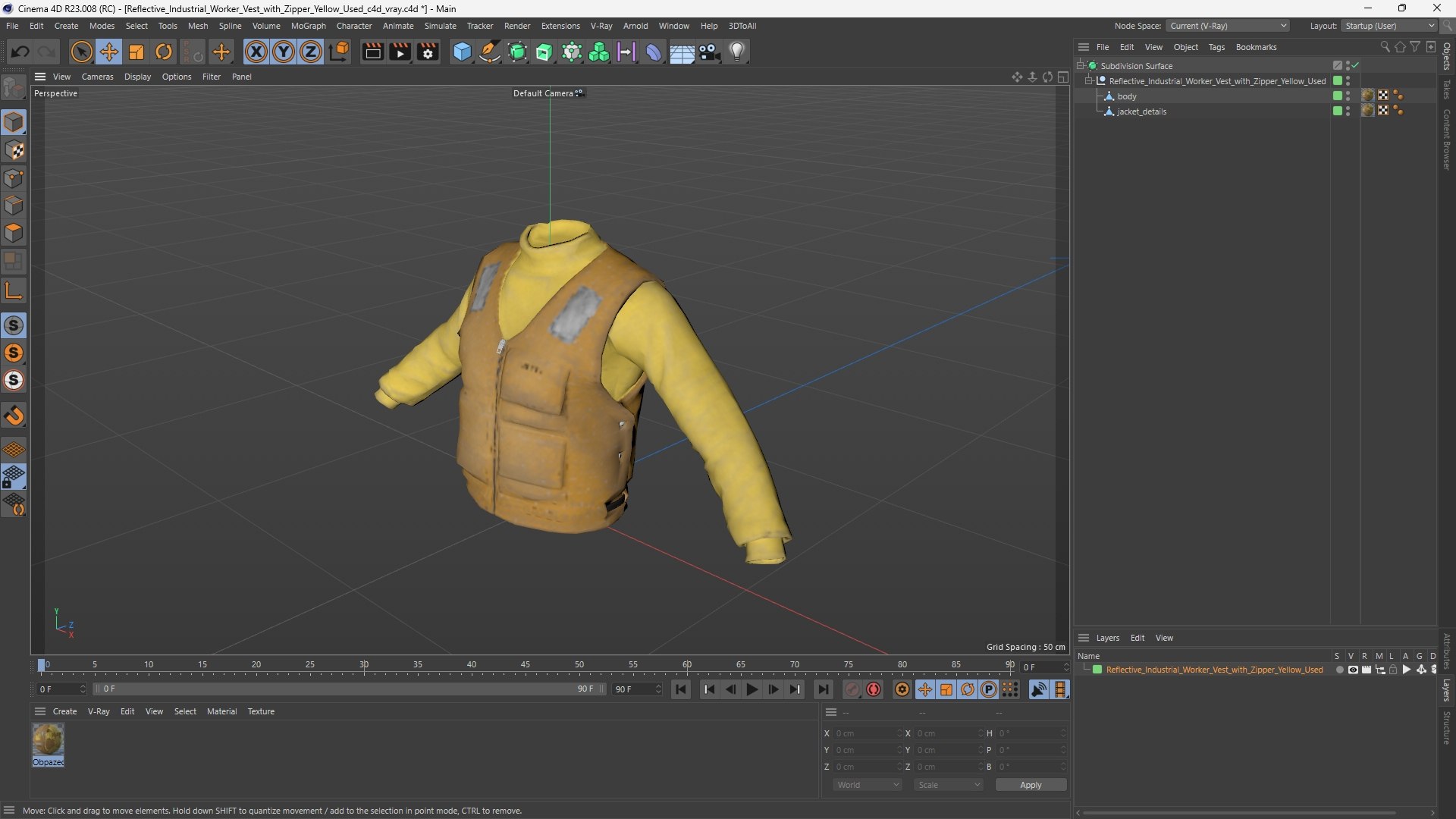Screen dimensions: 1456x819
Task: Click the Apply button
Action: click(x=1031, y=785)
